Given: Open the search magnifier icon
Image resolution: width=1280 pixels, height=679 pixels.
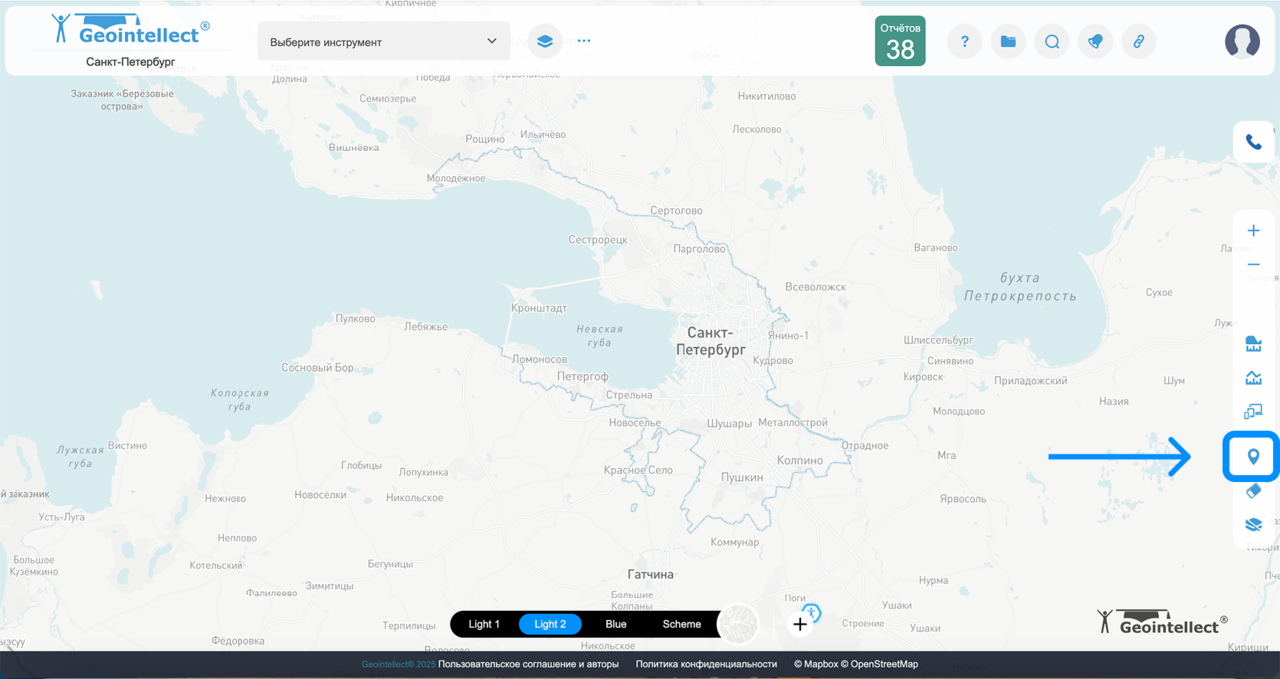Looking at the screenshot, I should [1052, 42].
